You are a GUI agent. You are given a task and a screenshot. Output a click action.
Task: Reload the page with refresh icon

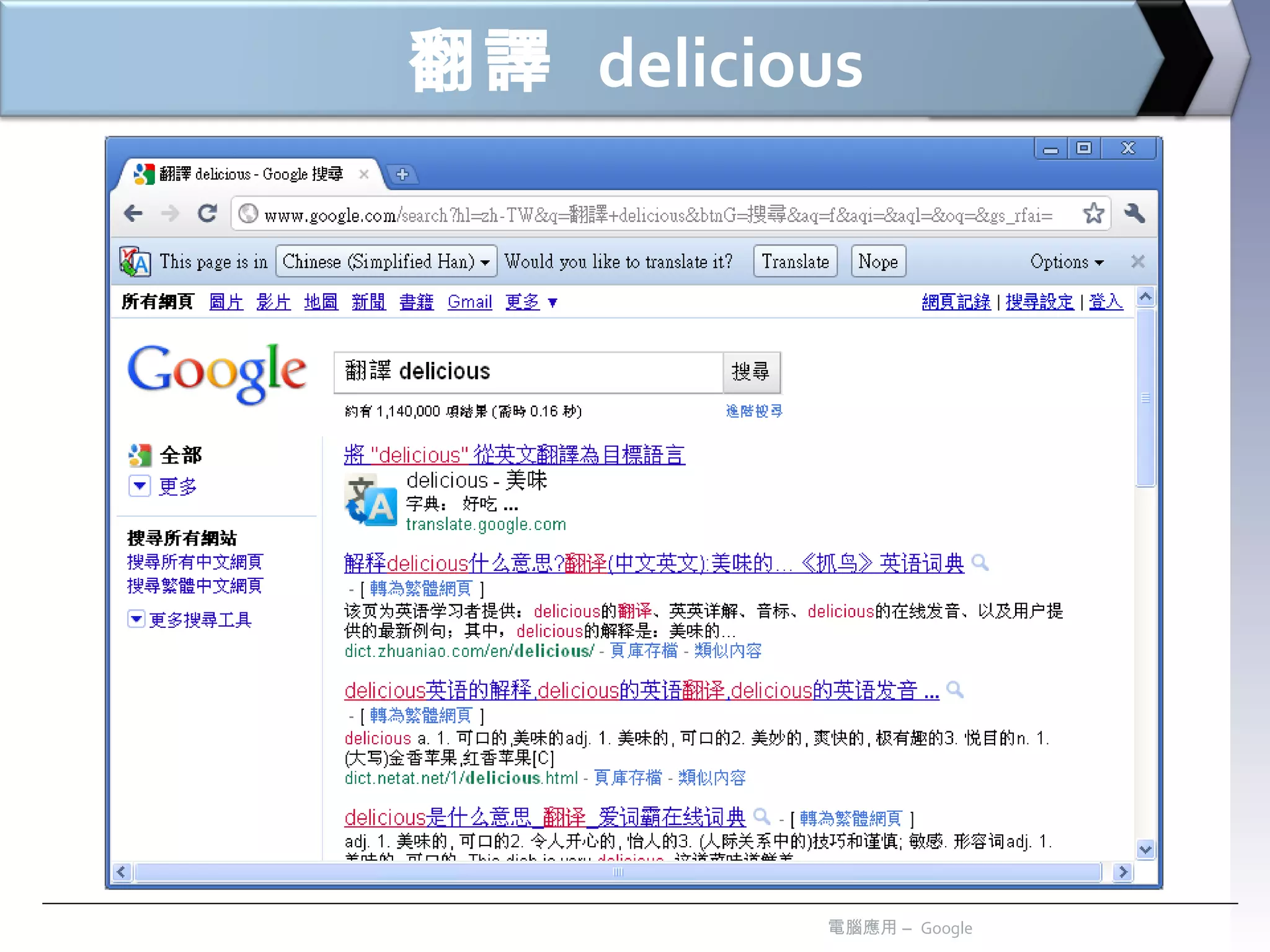click(x=207, y=214)
